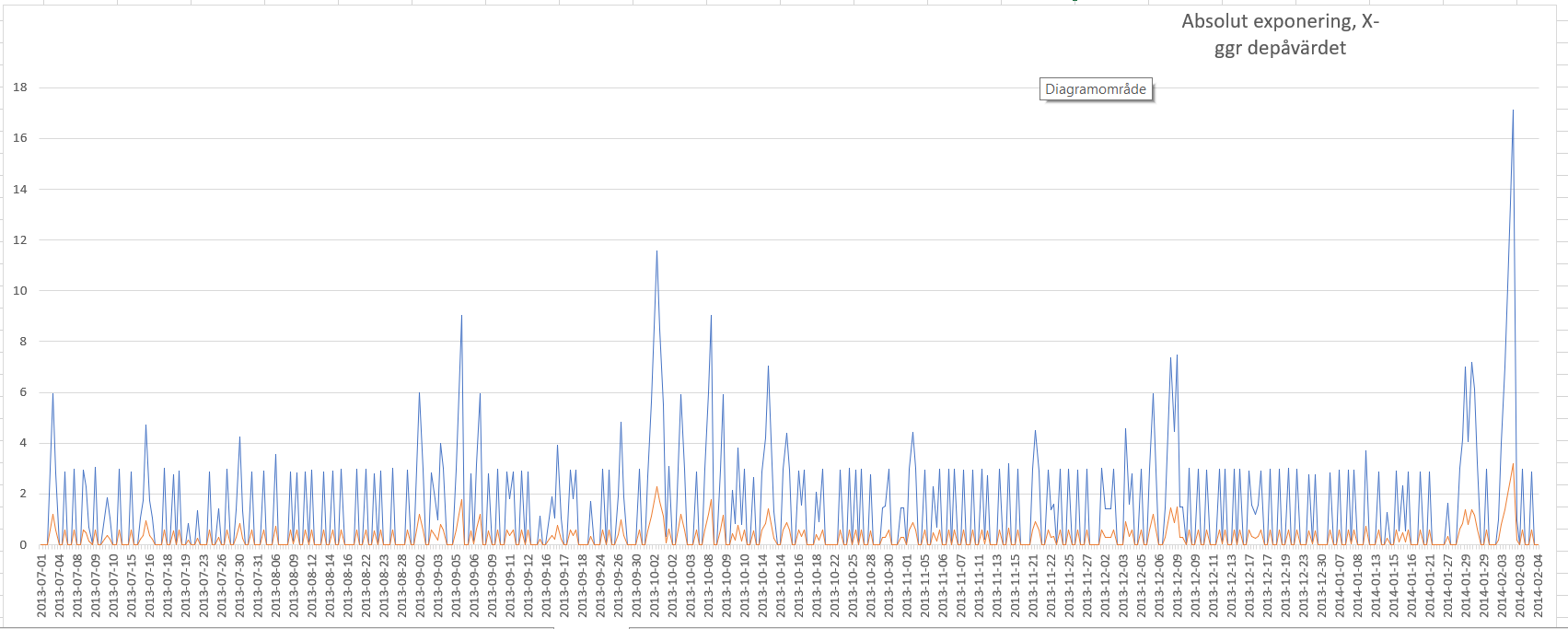Click the highest orange line peak above 3
This screenshot has width=1568, height=629.
pos(1513,464)
